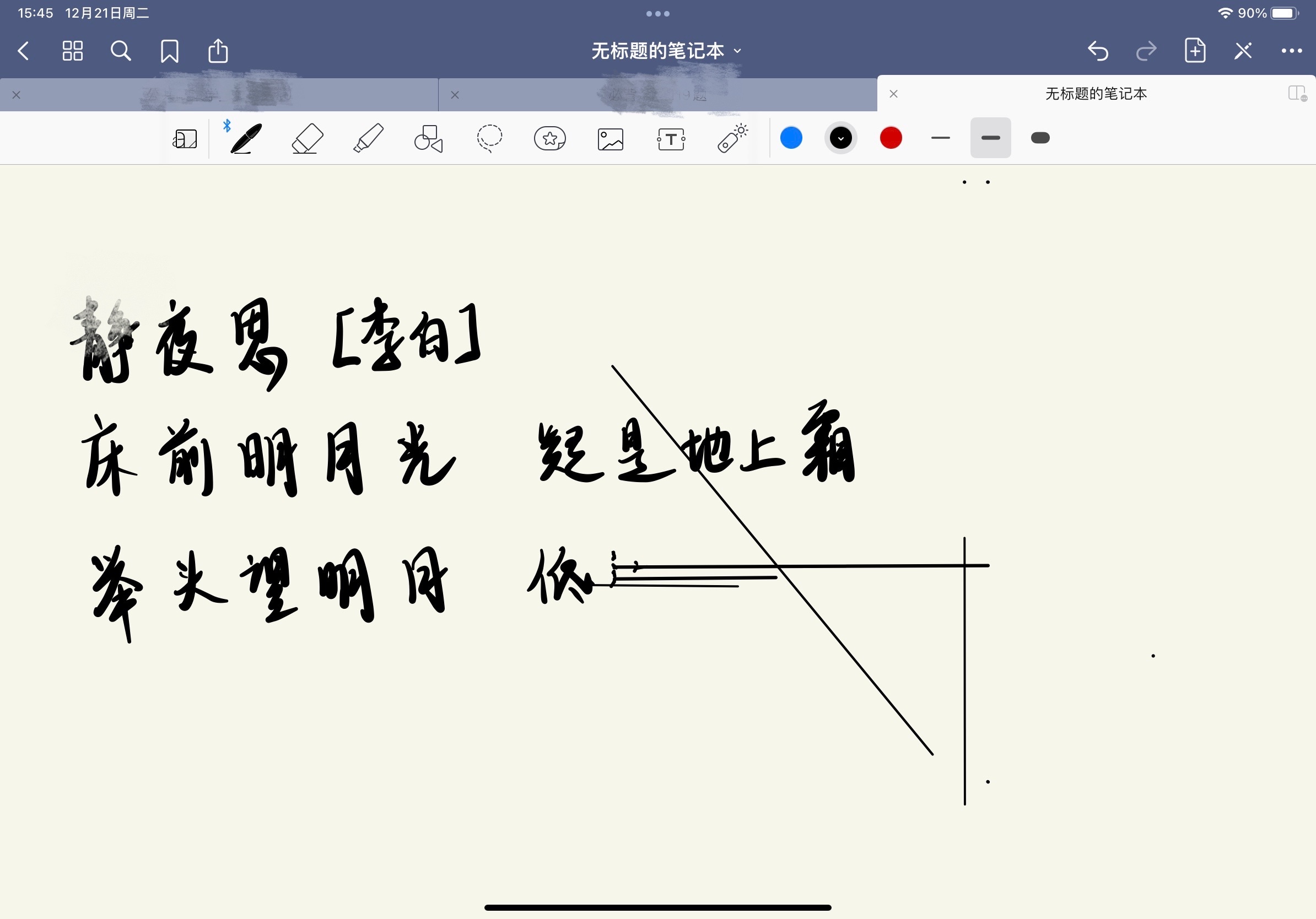
Task: Pick the red pen color
Action: [x=891, y=138]
